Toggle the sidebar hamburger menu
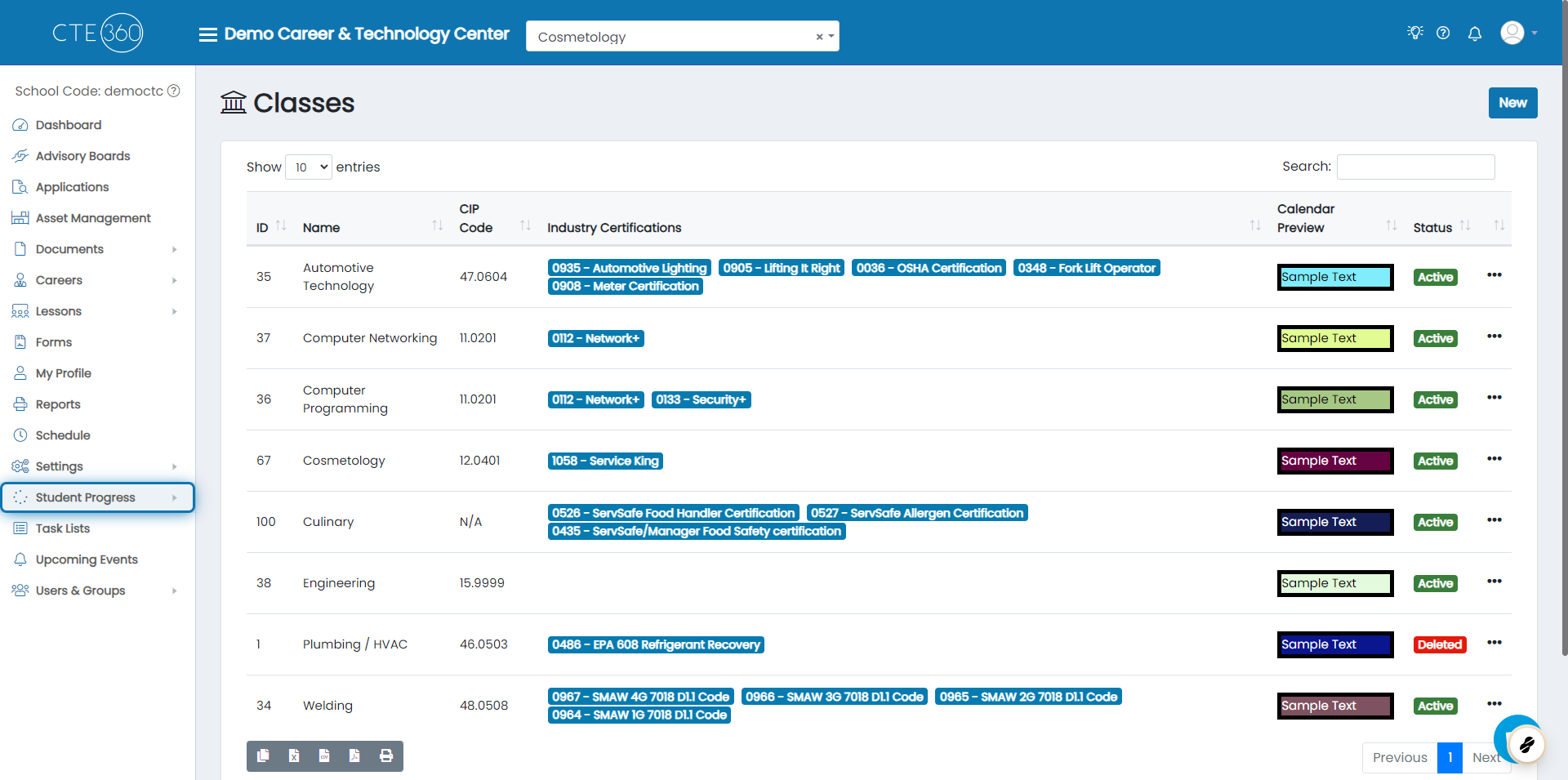The image size is (1568, 780). [208, 34]
